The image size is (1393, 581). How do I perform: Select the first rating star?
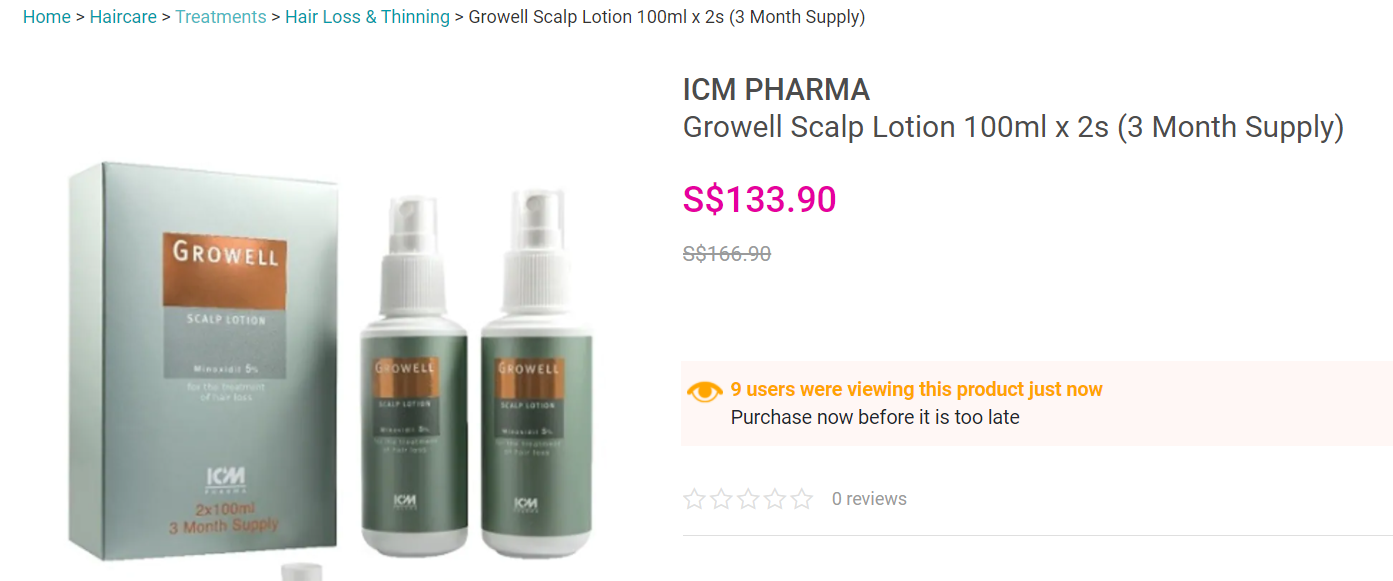tap(695, 499)
